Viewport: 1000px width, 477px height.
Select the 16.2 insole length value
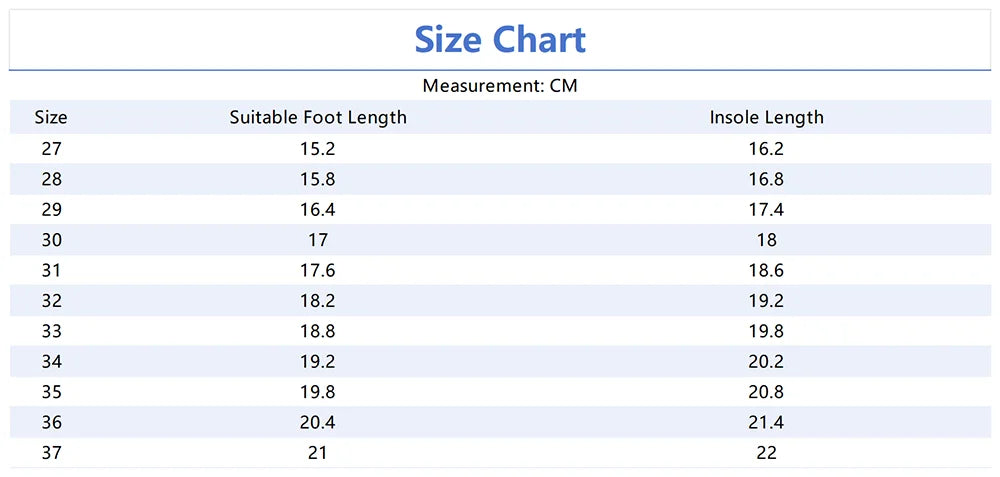(x=766, y=149)
